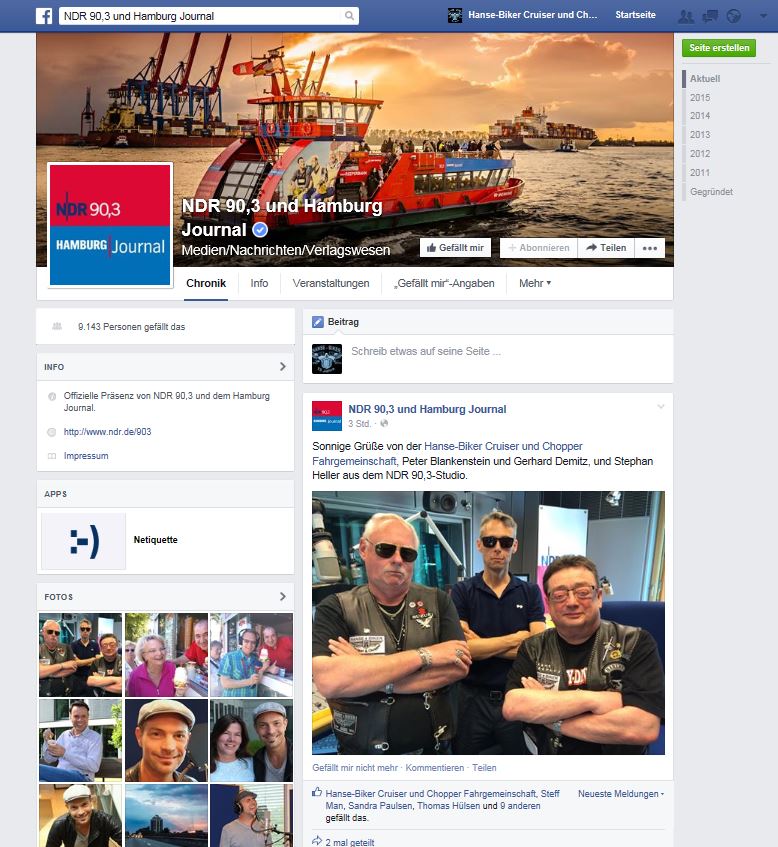Click Hanse-Biker profile avatar in top bar
The height and width of the screenshot is (847, 778).
[x=455, y=16]
